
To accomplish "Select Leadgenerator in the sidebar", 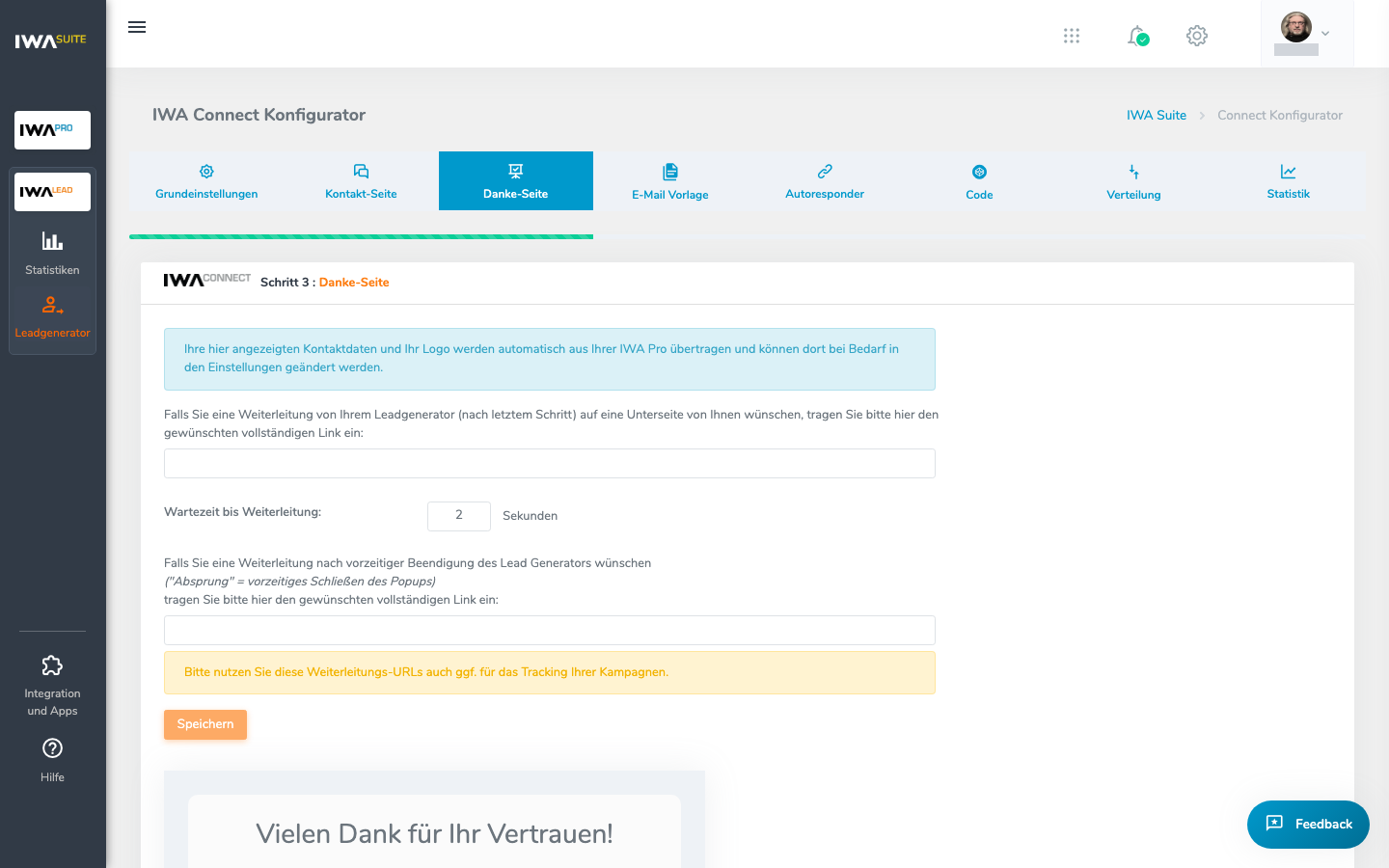I will click(x=52, y=318).
